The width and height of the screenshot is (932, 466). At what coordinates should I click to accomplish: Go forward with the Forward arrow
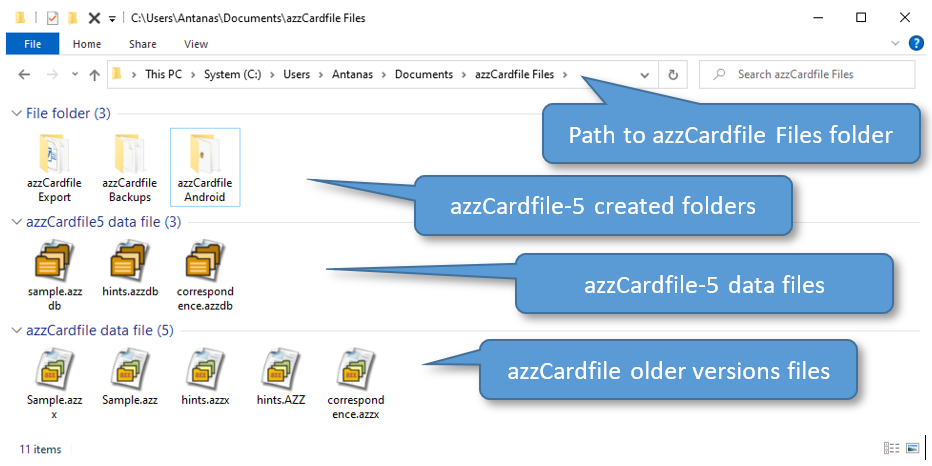[52, 74]
